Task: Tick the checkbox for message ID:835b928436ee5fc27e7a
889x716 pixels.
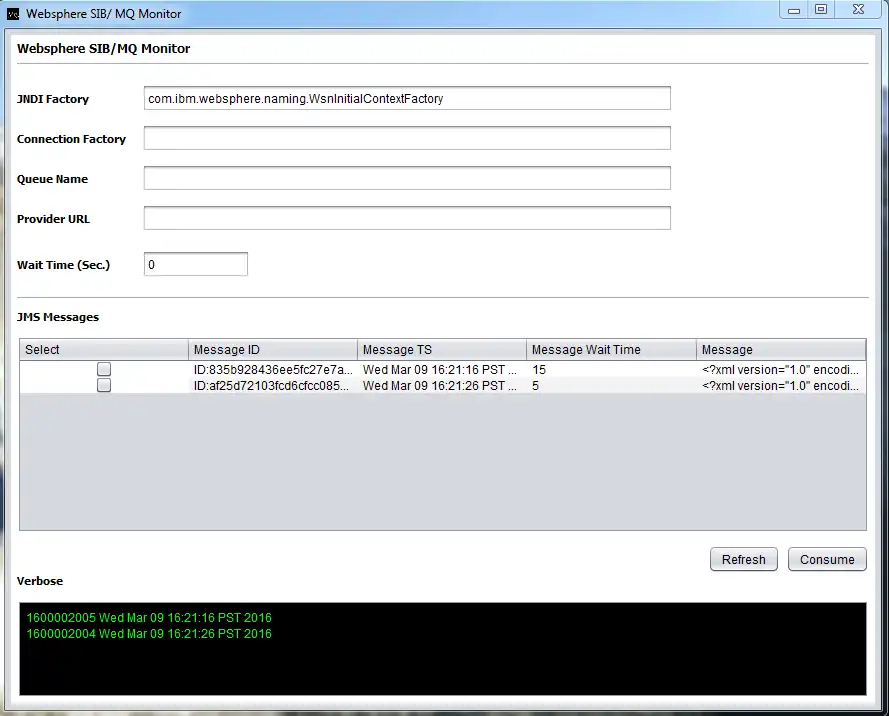Action: point(104,370)
